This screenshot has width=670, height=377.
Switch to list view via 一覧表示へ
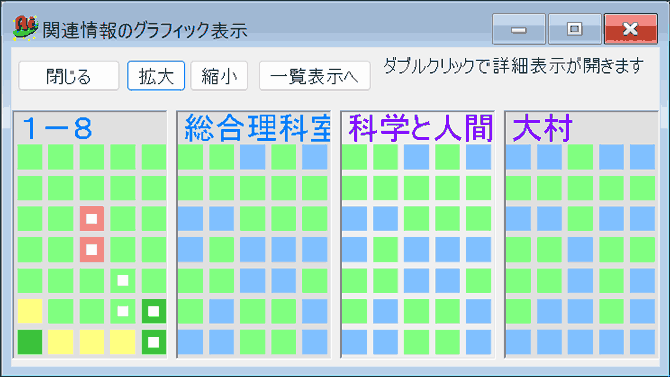click(x=314, y=76)
